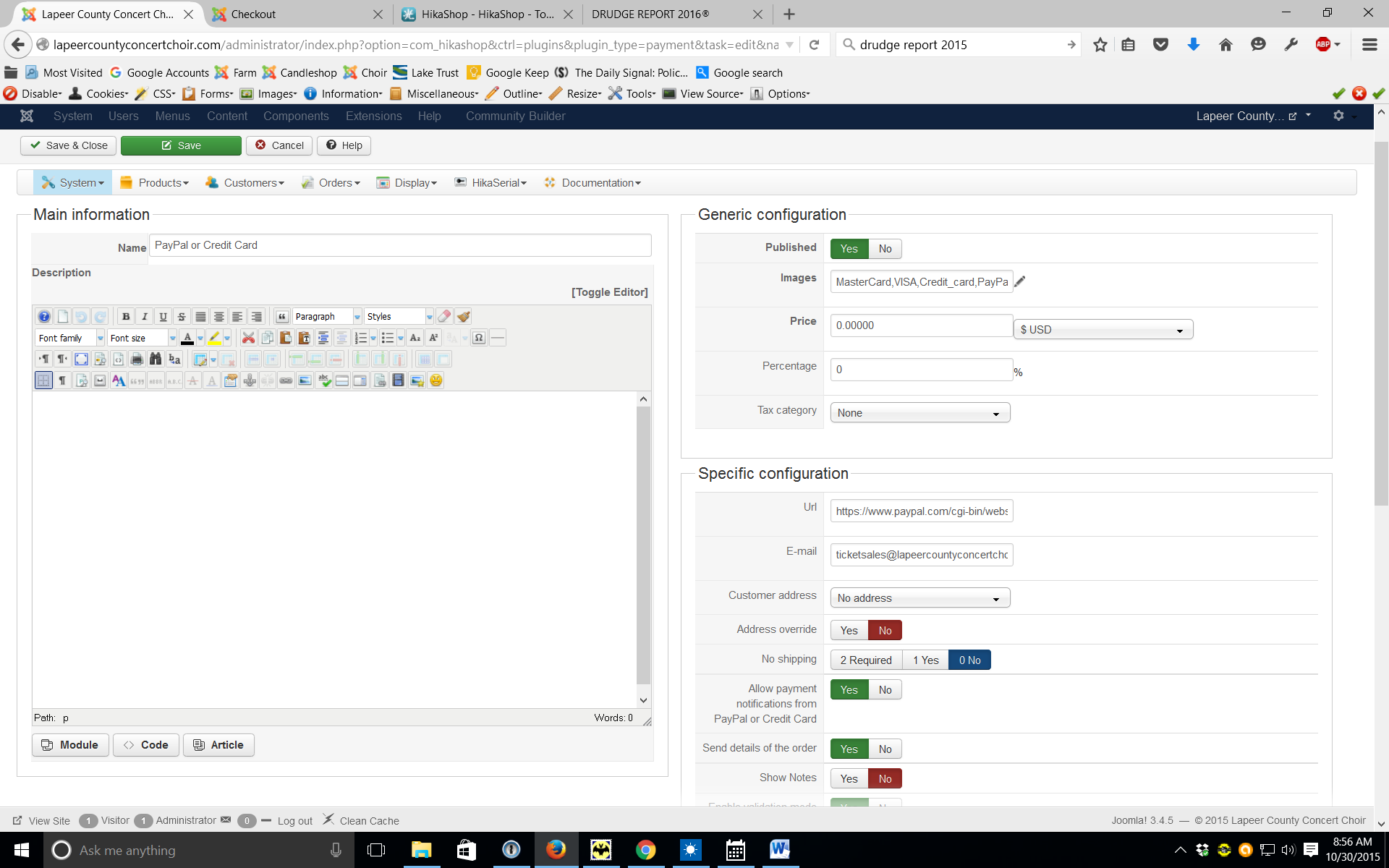Click the Cut scissors icon
This screenshot has height=868, width=1389.
click(248, 338)
